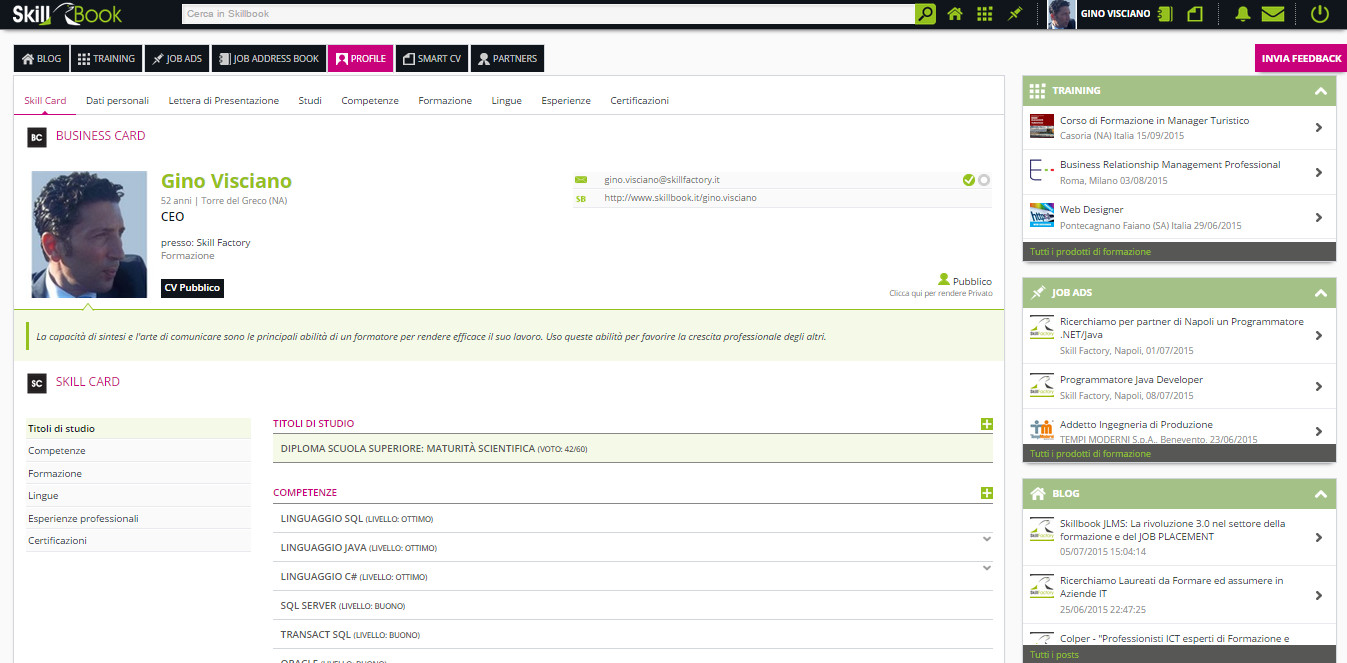Viewport: 1347px width, 663px height.
Task: Expand the Linguaggio SQL row chevron
Action: tap(987, 539)
